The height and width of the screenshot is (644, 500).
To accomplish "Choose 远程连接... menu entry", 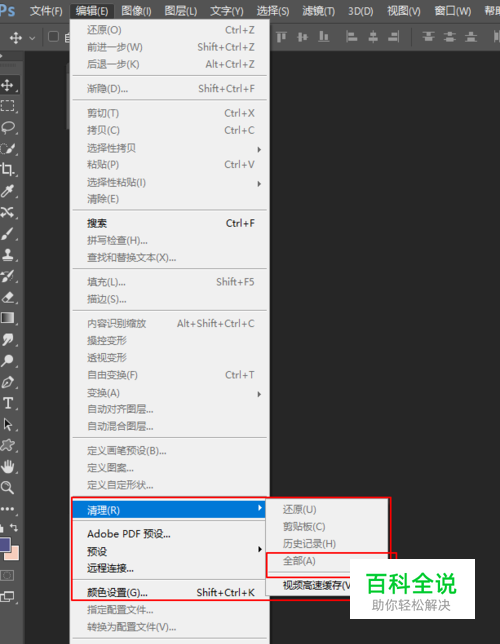I will pos(170,568).
